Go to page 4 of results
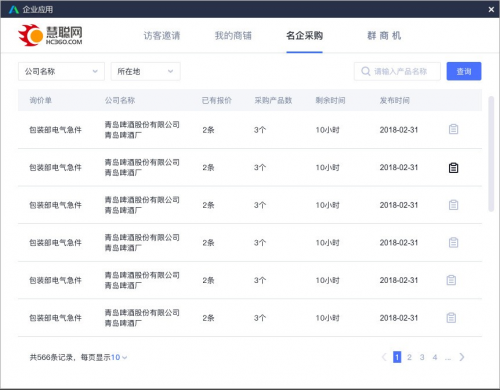The image size is (500, 390). click(435, 357)
